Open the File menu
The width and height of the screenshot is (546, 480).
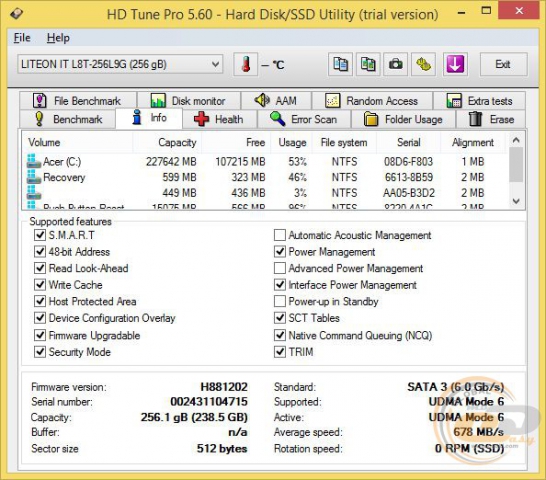(22, 38)
